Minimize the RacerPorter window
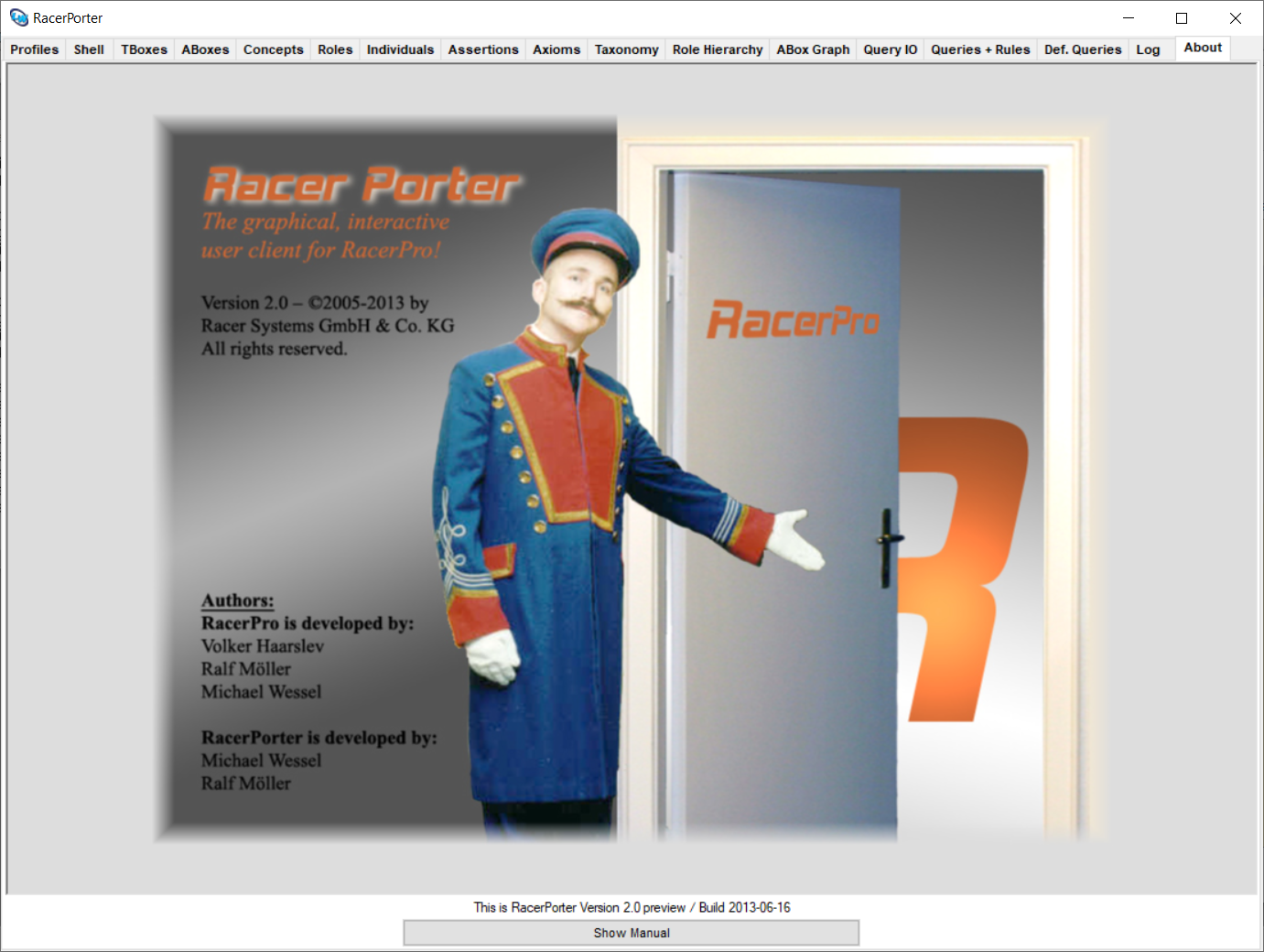 [1129, 17]
